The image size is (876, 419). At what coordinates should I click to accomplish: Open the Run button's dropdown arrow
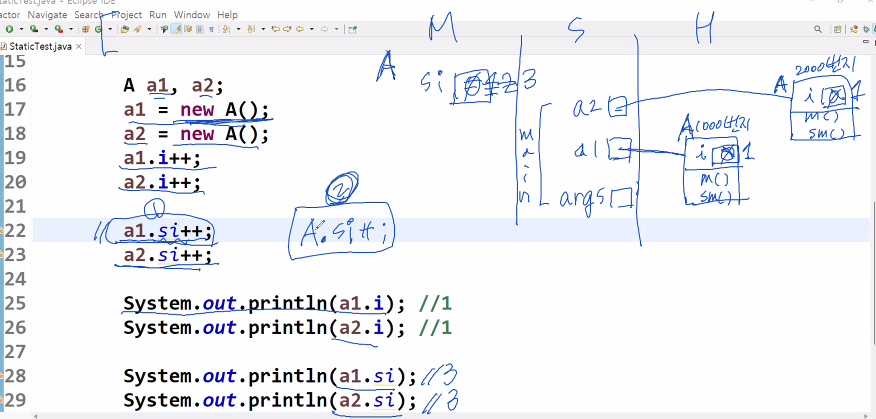[21, 29]
